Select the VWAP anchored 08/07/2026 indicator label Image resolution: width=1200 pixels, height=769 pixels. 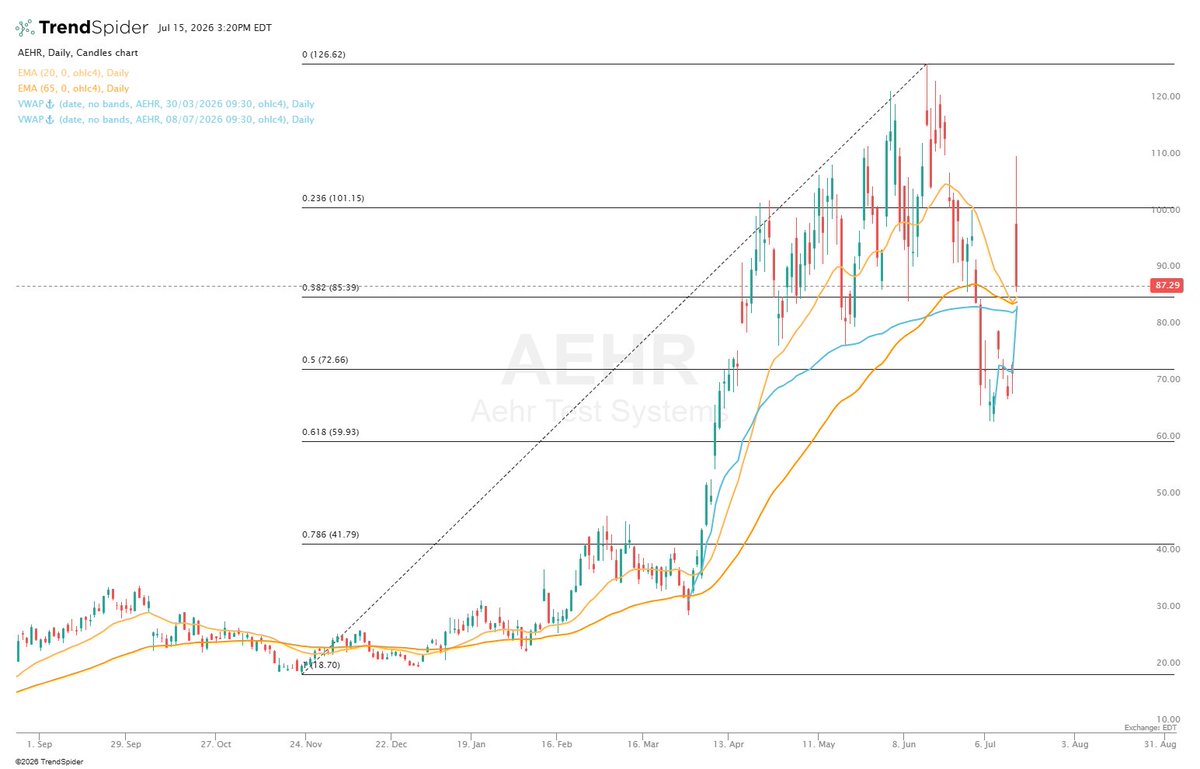coord(166,119)
